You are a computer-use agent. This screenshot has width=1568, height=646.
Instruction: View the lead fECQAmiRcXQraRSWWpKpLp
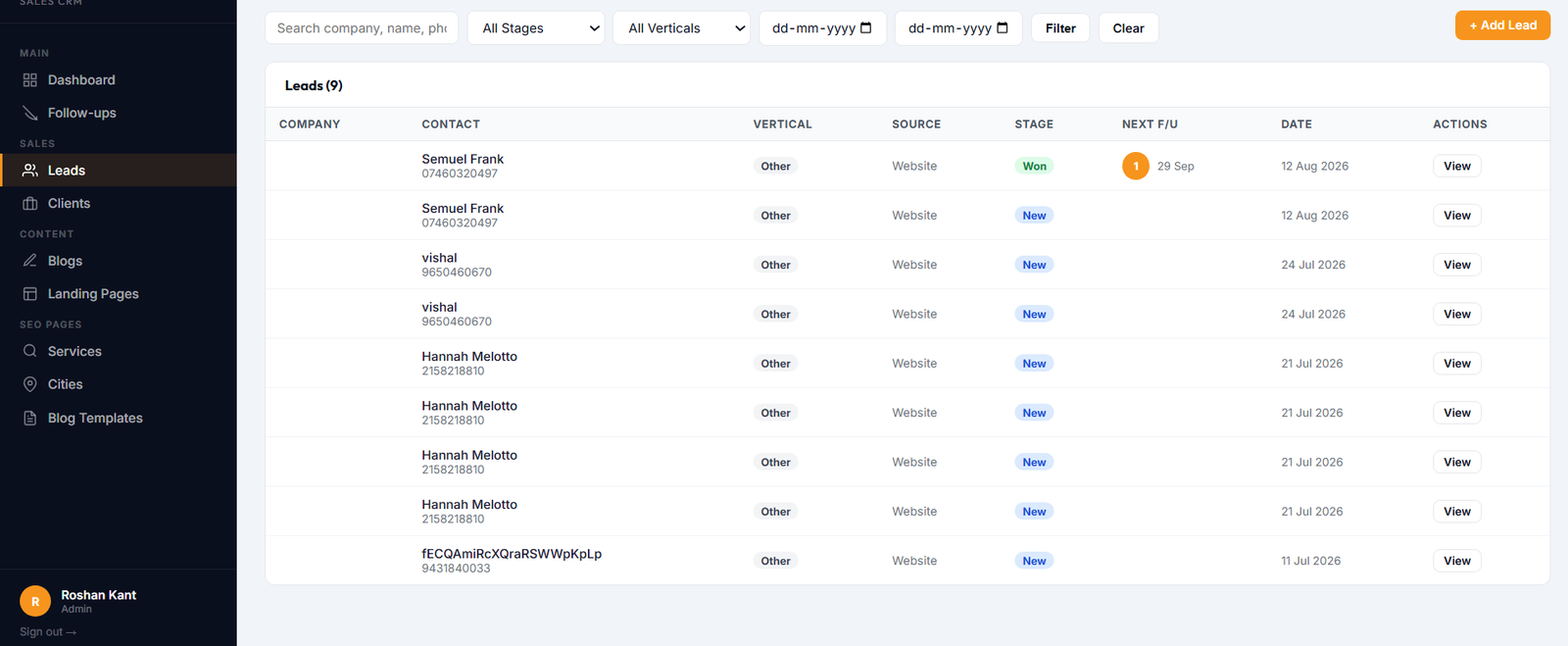point(1456,561)
